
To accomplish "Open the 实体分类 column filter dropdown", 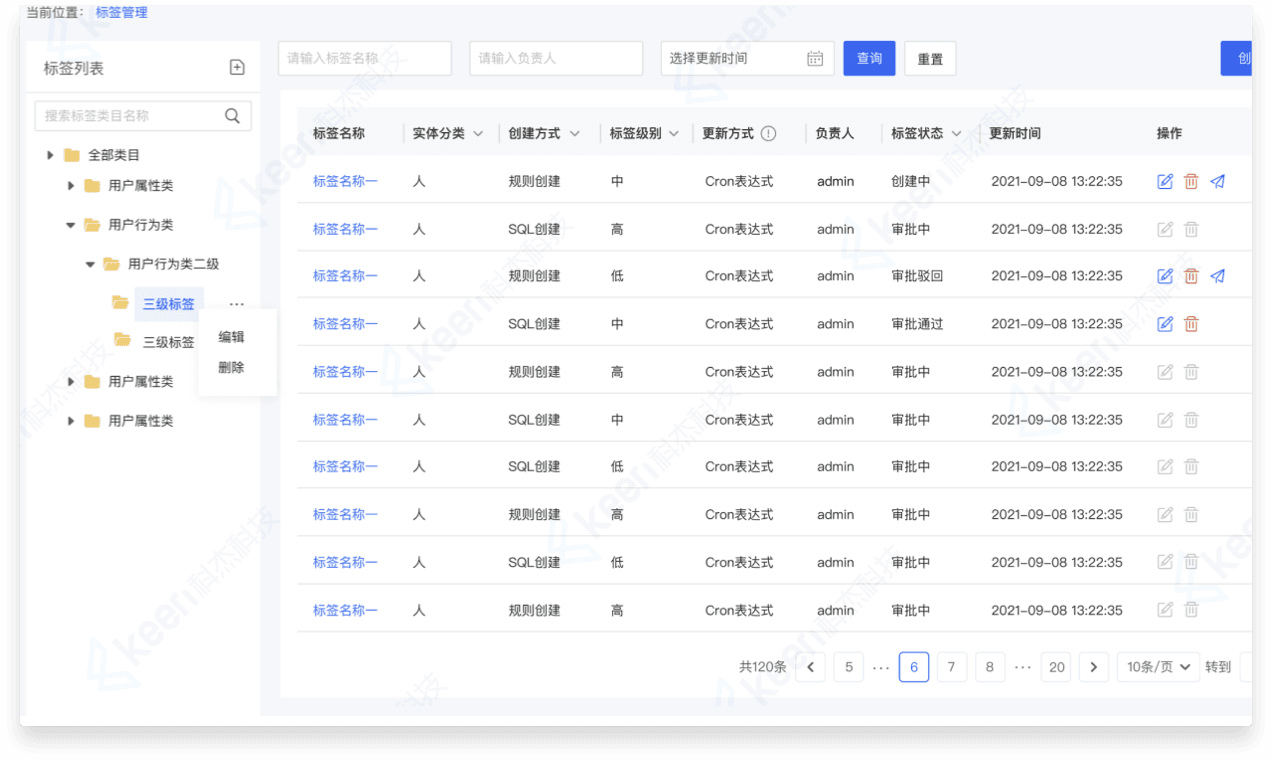I will pos(478,134).
